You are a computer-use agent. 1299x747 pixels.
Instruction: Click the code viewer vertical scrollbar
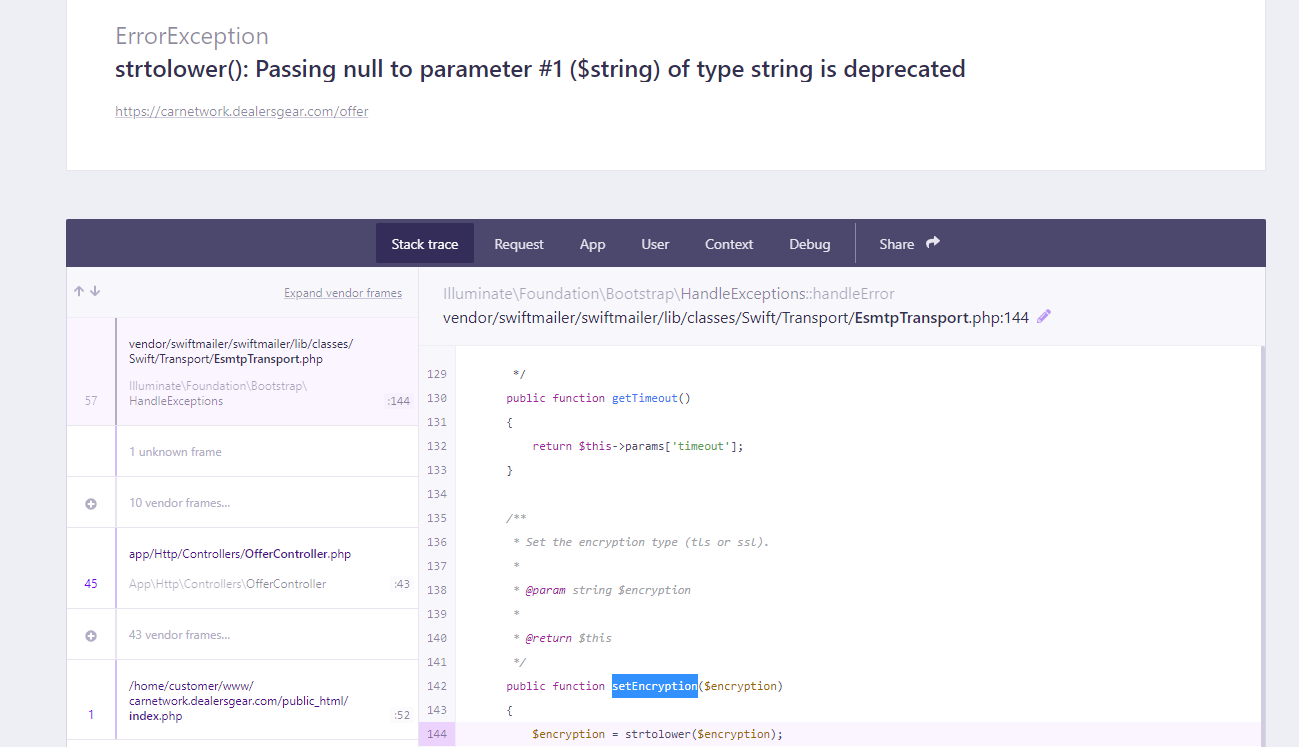tap(1261, 546)
